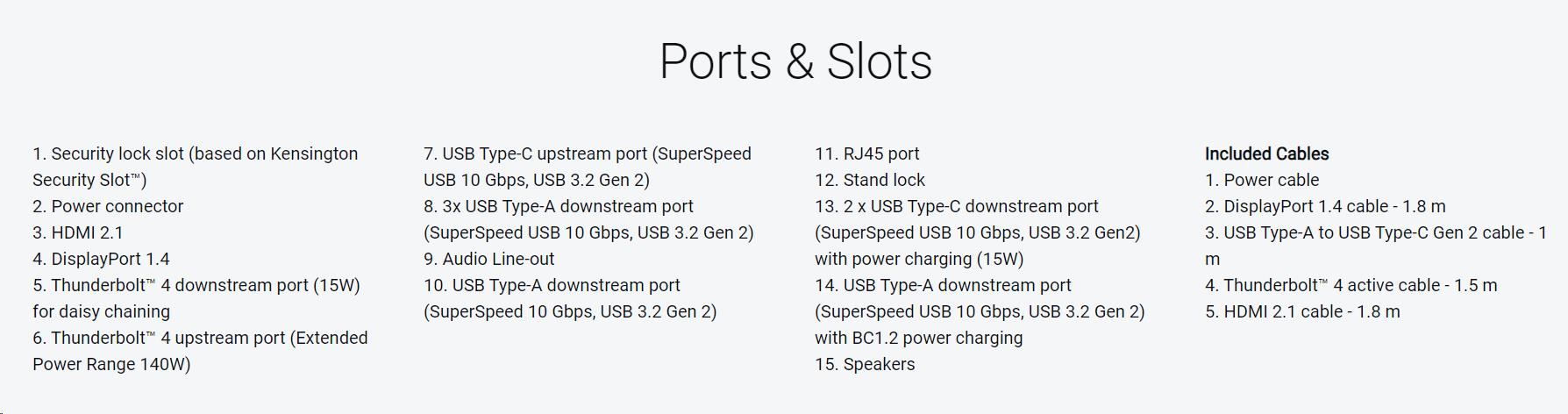Select the Speakers list item
This screenshot has height=414, width=1568.
[x=864, y=365]
